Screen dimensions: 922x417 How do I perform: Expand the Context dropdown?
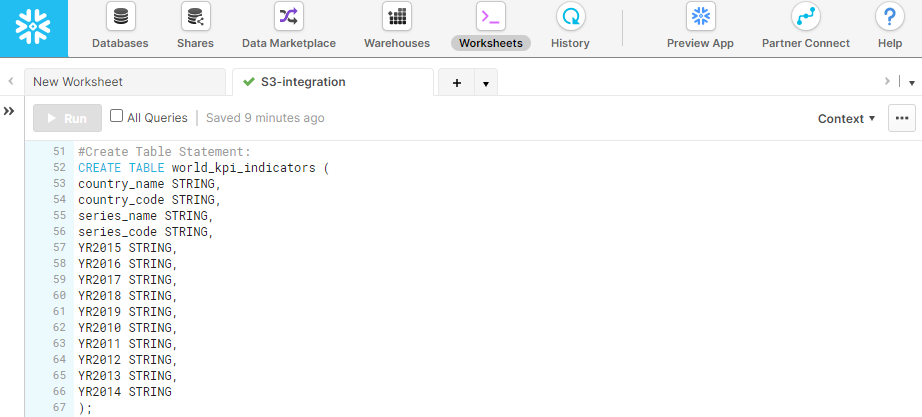coord(846,118)
